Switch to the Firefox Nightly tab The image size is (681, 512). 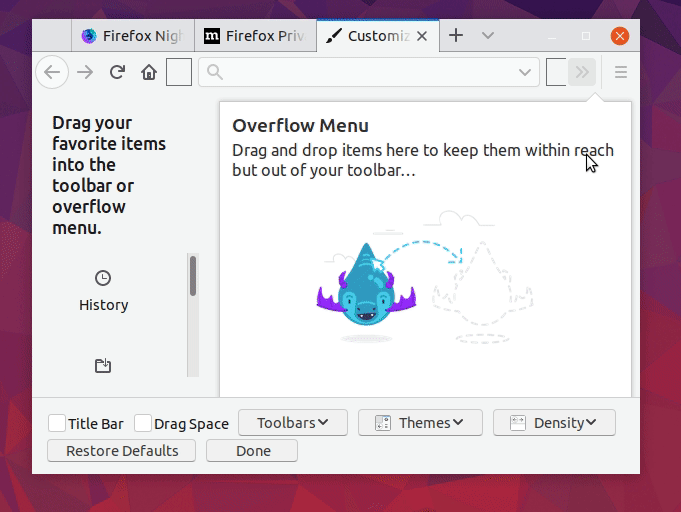tap(132, 36)
